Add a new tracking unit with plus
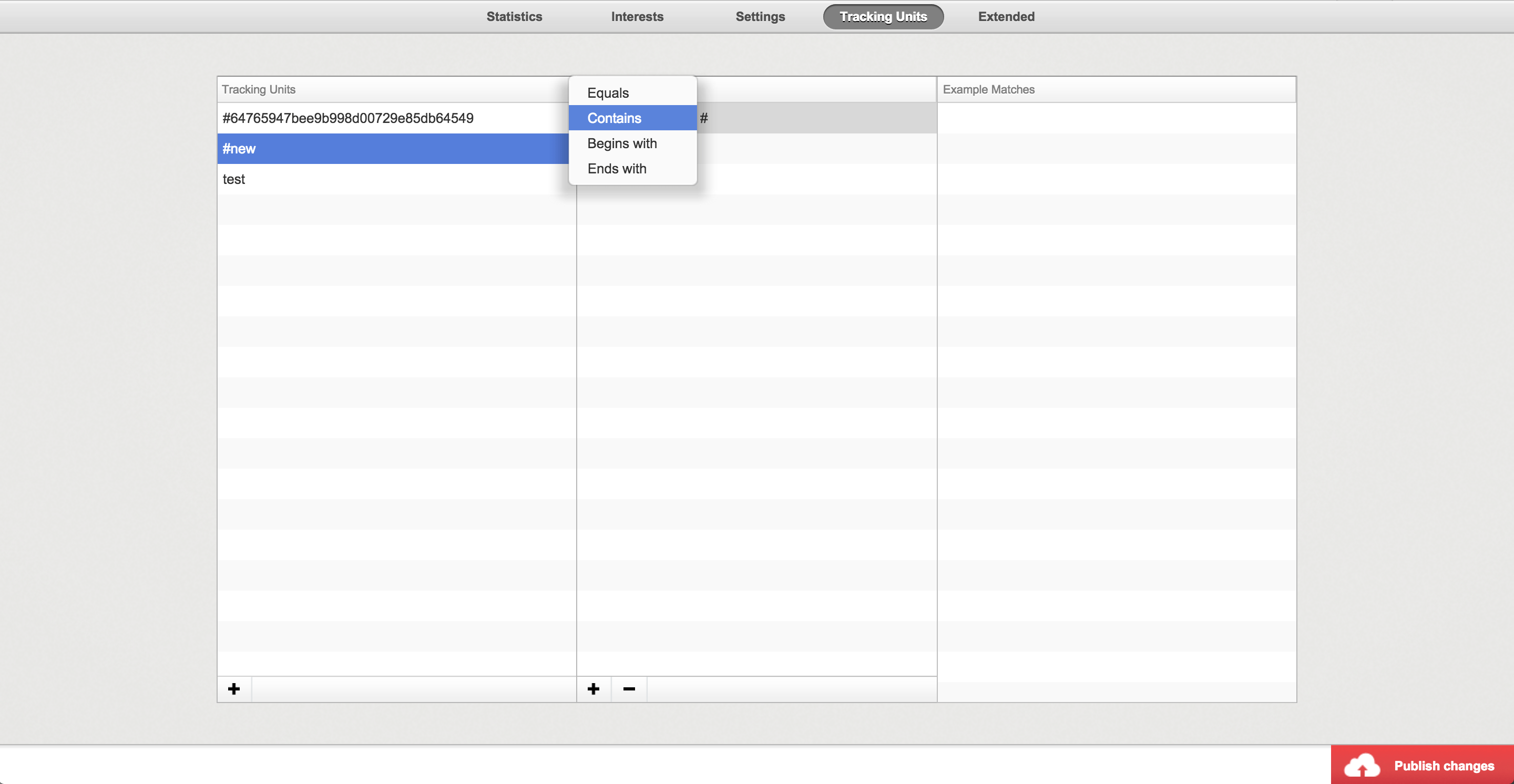Image resolution: width=1514 pixels, height=784 pixels. [x=234, y=689]
